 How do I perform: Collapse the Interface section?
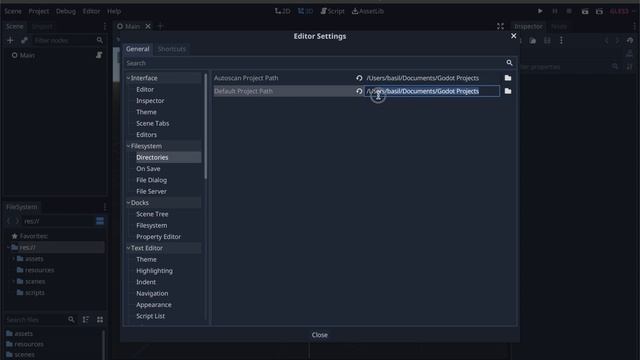tap(128, 78)
